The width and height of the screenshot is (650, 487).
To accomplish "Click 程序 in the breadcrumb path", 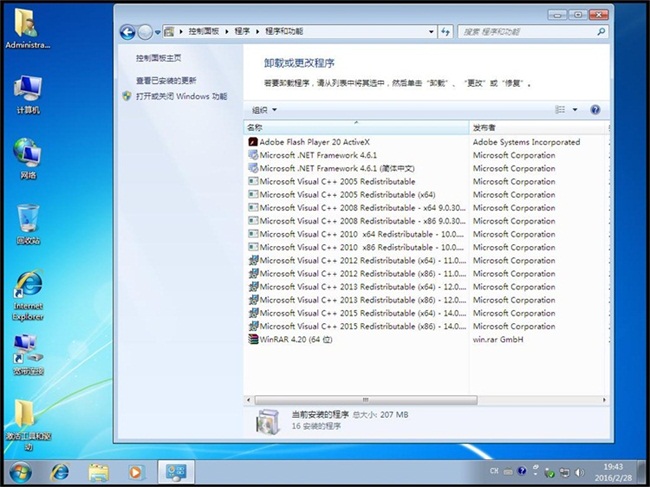I will (x=242, y=31).
